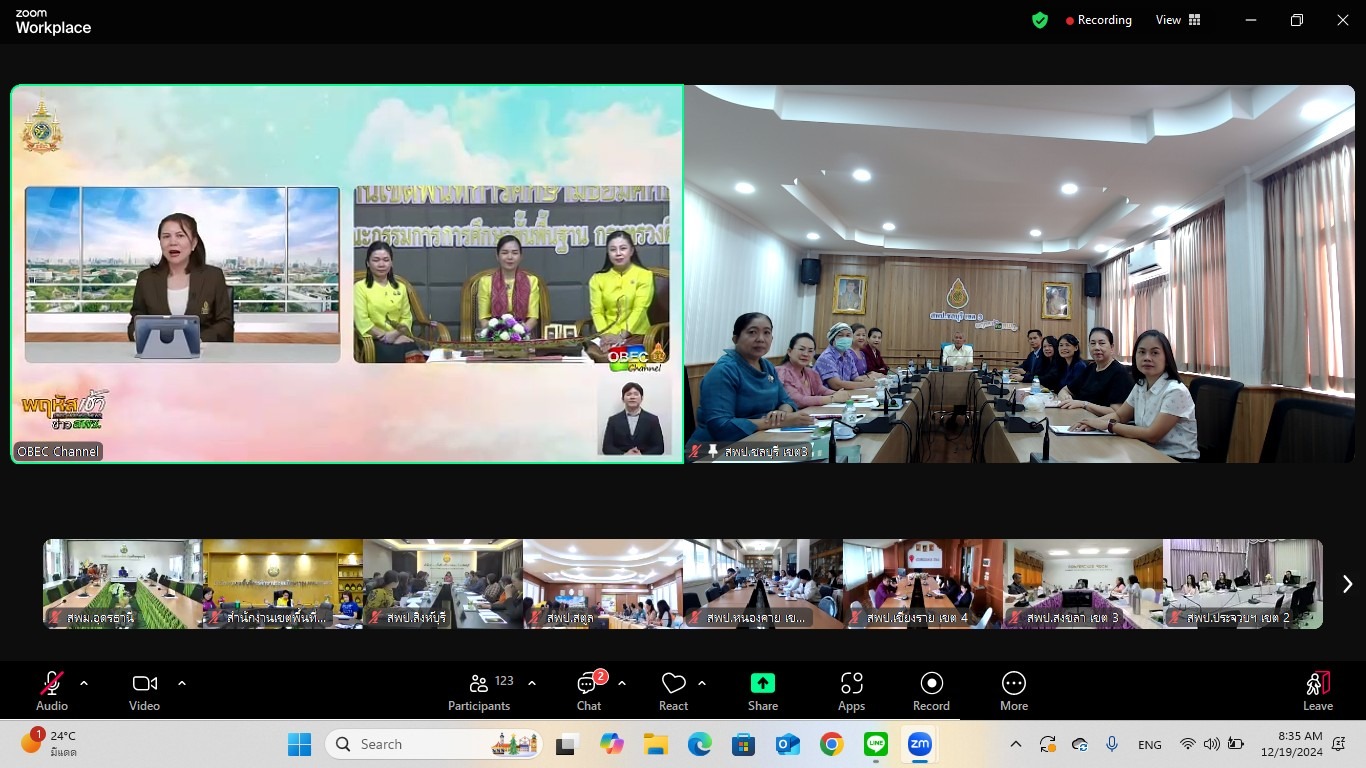Click the green encryption shield icon
Viewport: 1366px width, 768px height.
(1040, 20)
